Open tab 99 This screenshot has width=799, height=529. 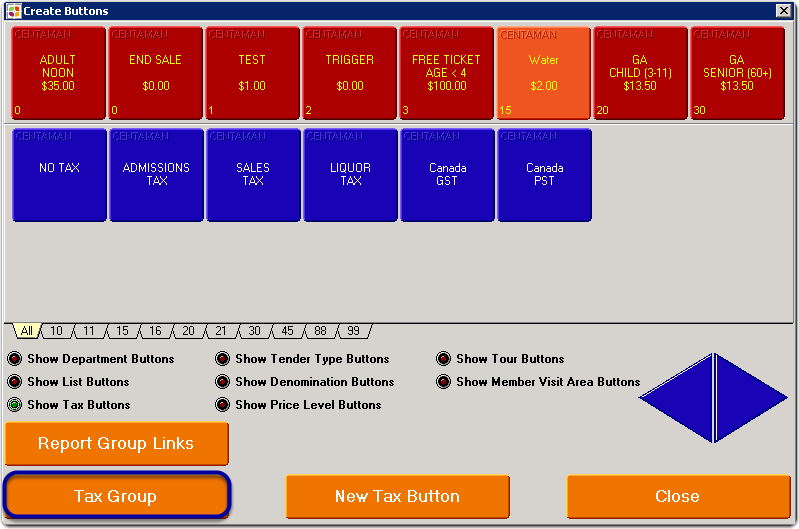click(x=353, y=331)
